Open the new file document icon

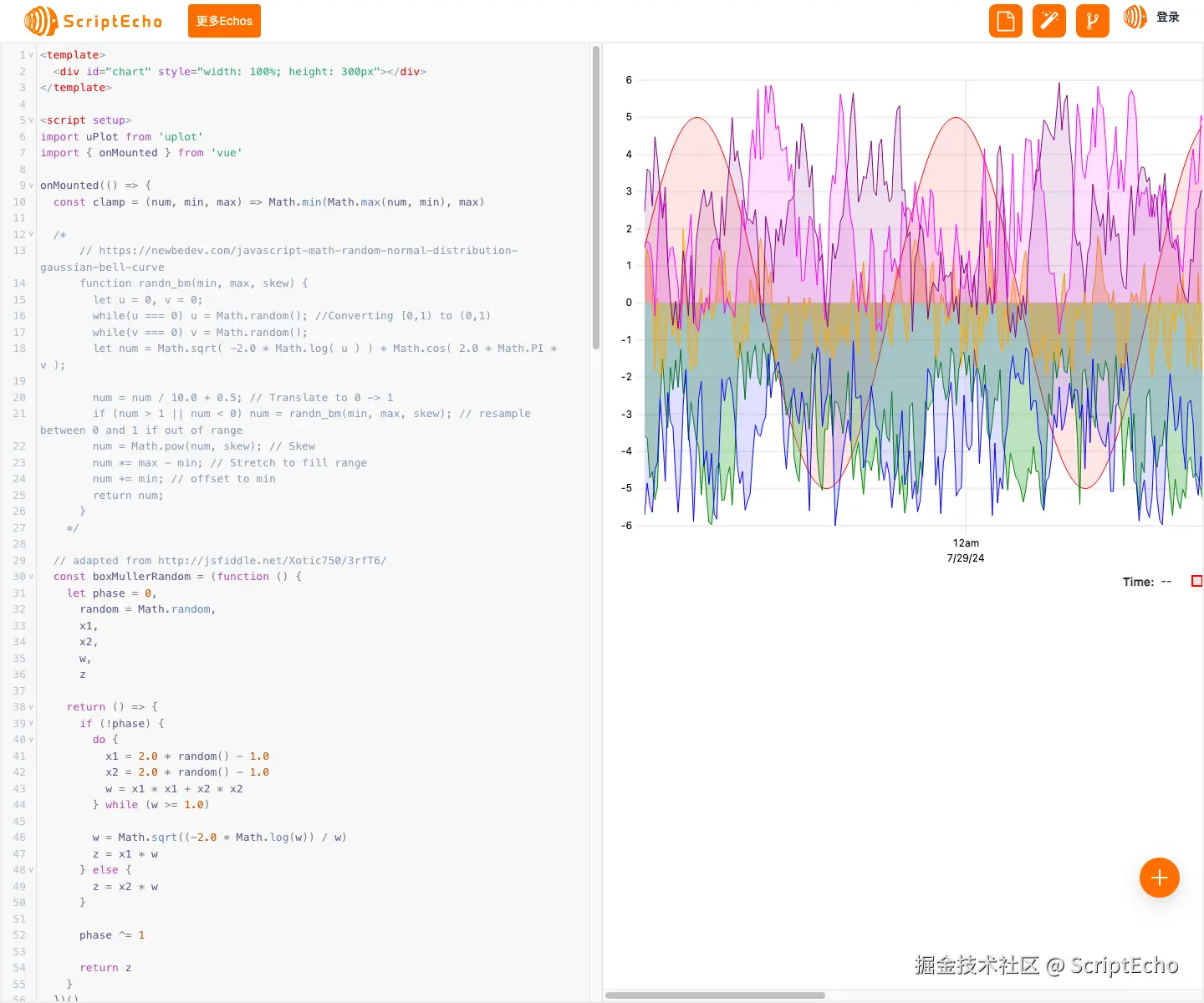1006,21
